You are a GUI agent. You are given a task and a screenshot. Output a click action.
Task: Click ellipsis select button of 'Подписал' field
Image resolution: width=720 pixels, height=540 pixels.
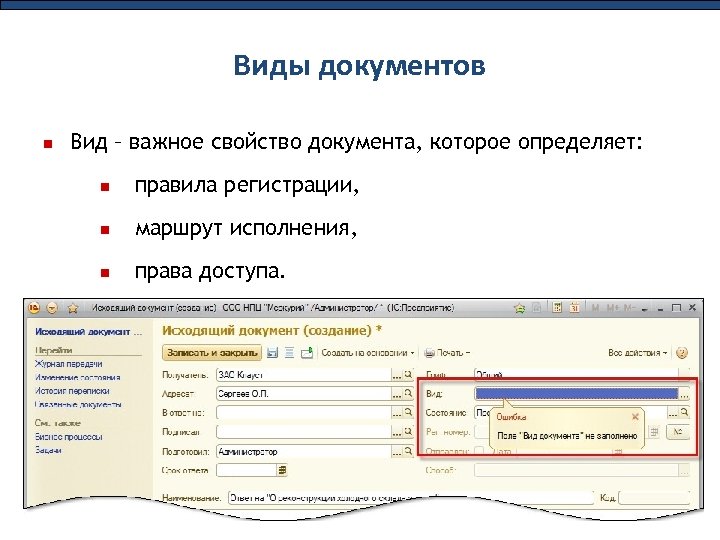coord(397,432)
